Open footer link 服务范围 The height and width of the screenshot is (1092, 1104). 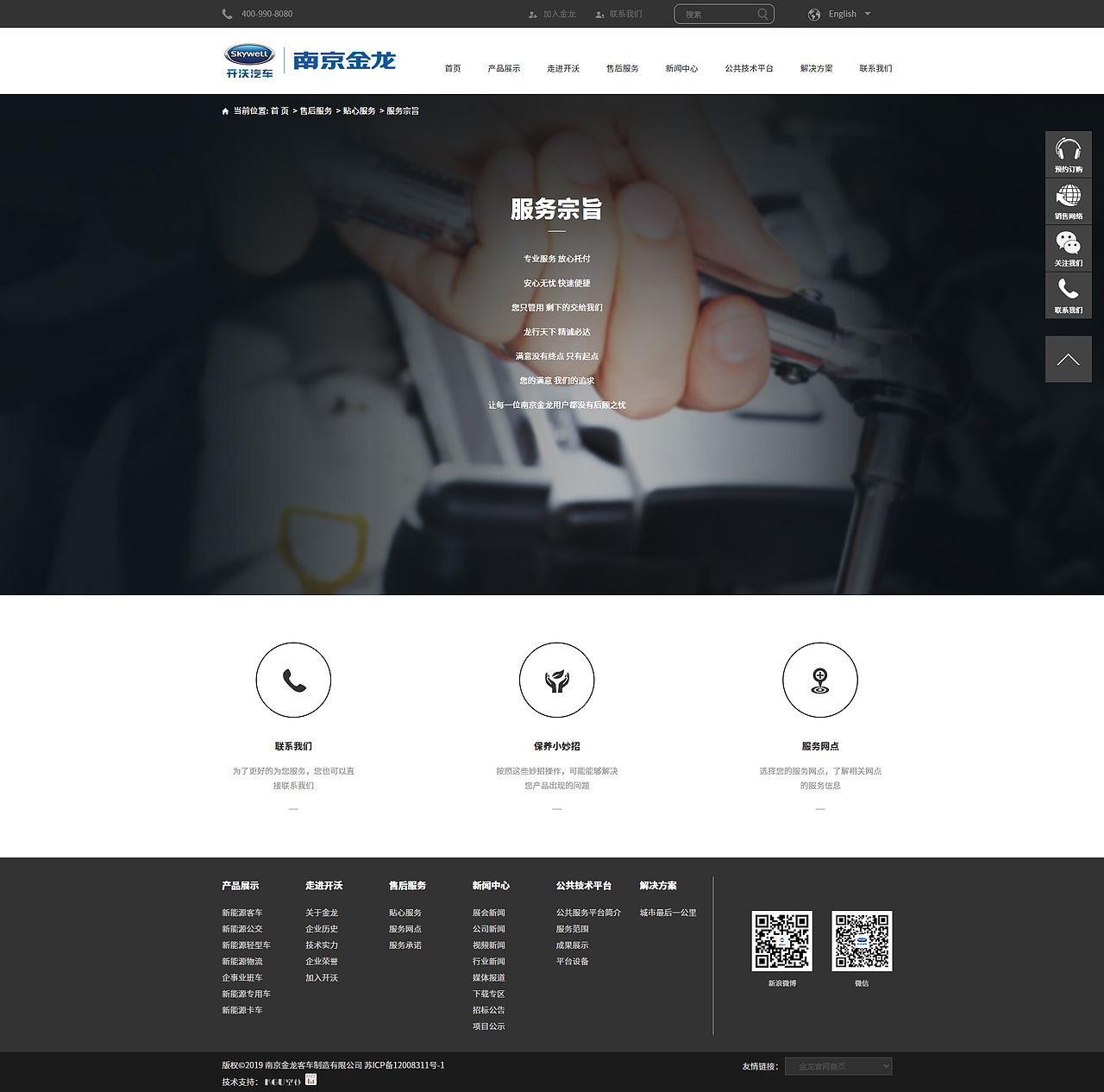573,929
